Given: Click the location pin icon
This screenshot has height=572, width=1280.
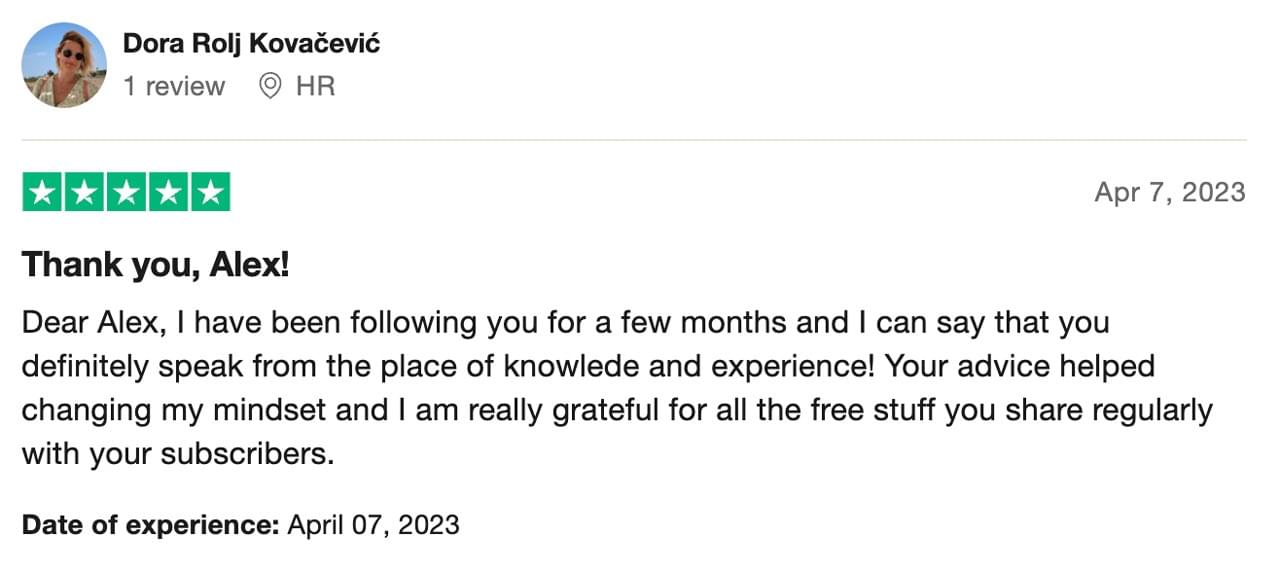Looking at the screenshot, I should click(x=270, y=87).
